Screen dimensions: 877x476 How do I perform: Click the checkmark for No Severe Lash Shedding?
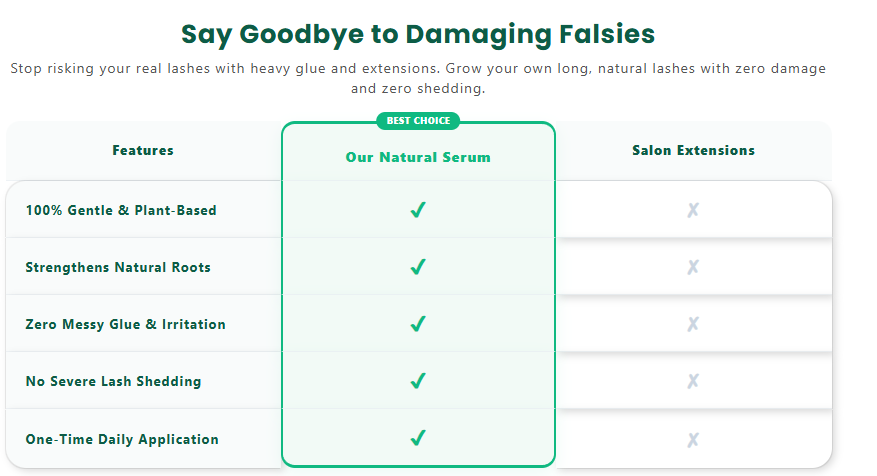(418, 381)
